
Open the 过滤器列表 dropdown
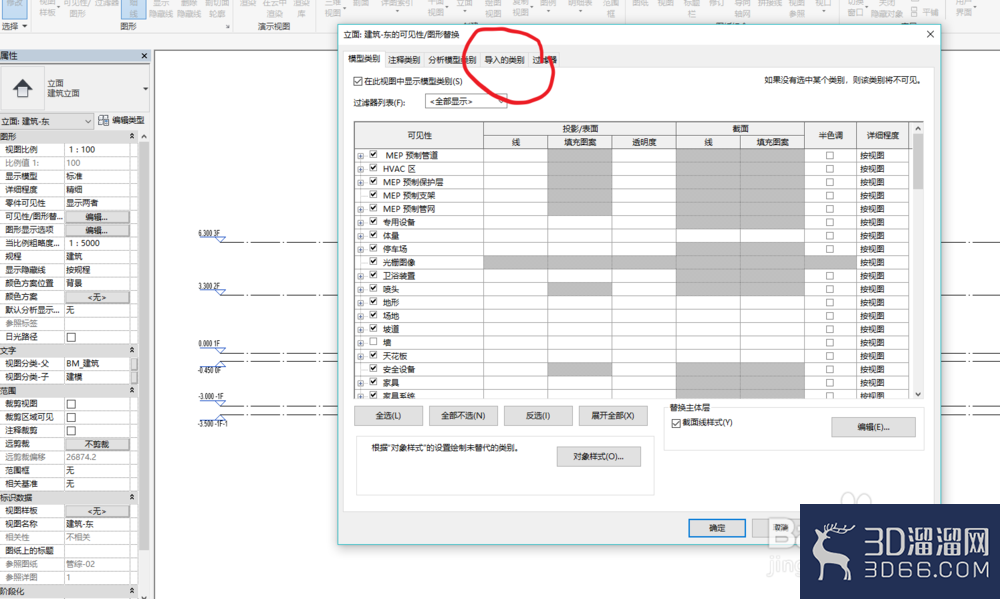(466, 101)
